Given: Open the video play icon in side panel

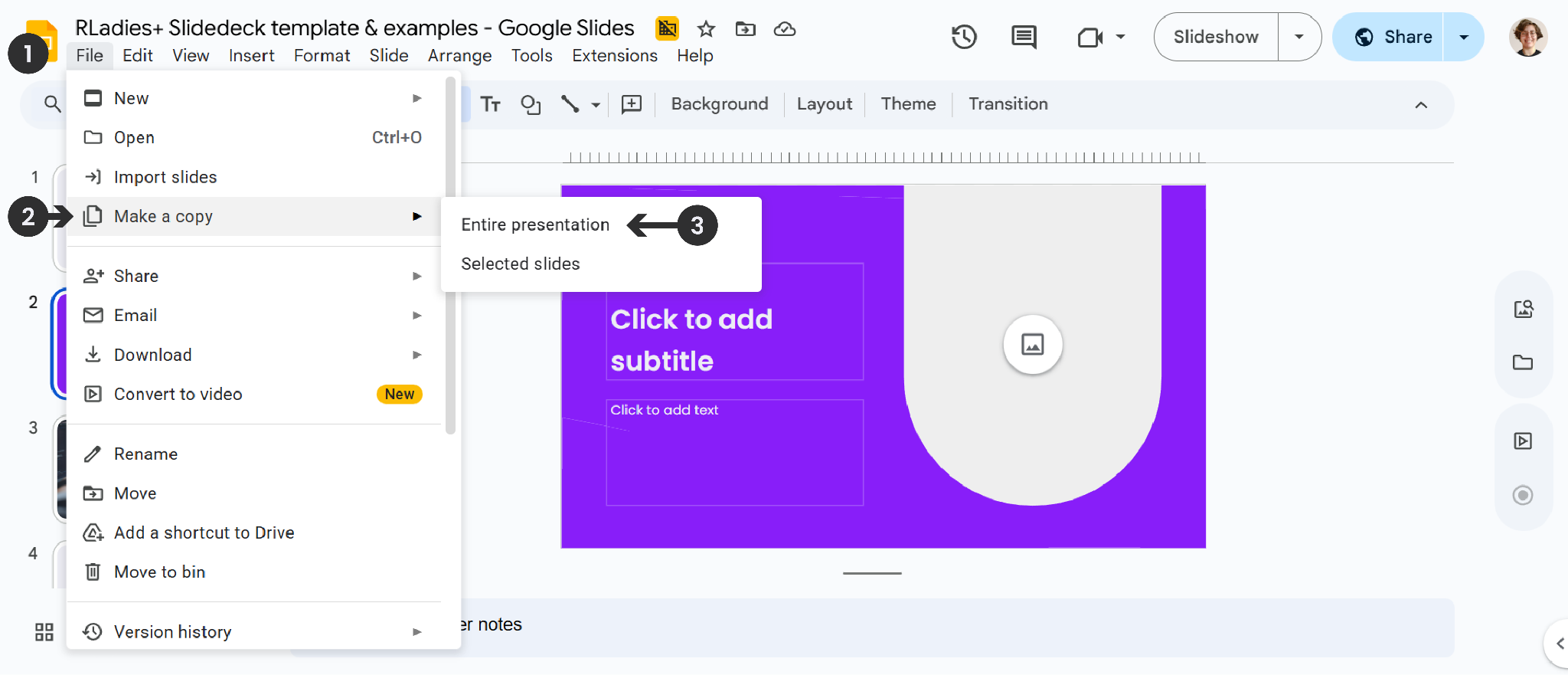Looking at the screenshot, I should pos(1523,441).
